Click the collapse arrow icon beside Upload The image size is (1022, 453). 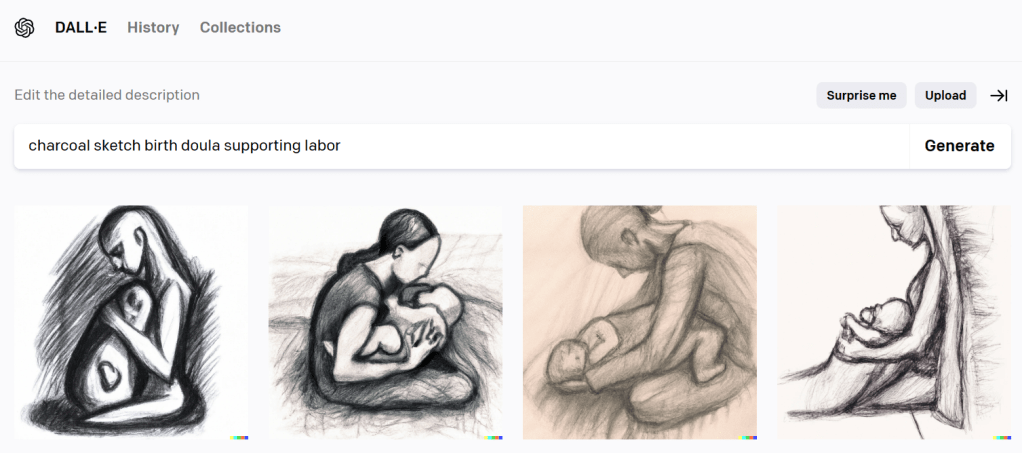[x=999, y=96]
